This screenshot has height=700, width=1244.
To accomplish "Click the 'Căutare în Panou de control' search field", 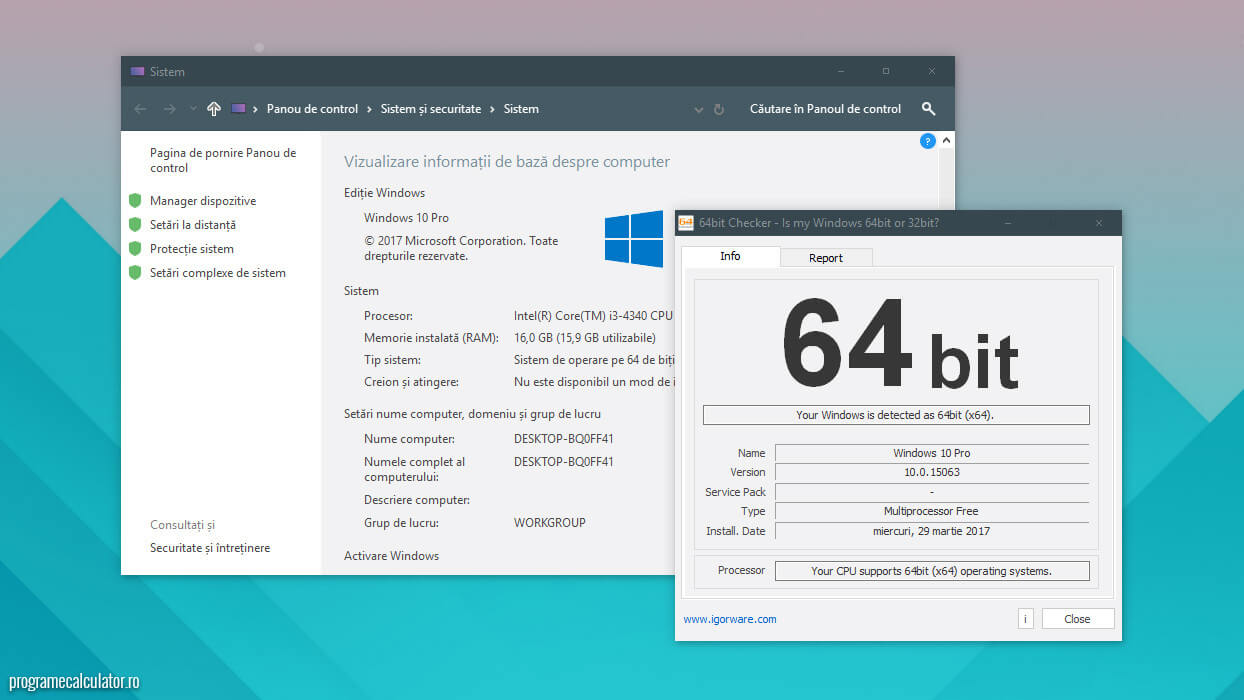I will click(825, 109).
